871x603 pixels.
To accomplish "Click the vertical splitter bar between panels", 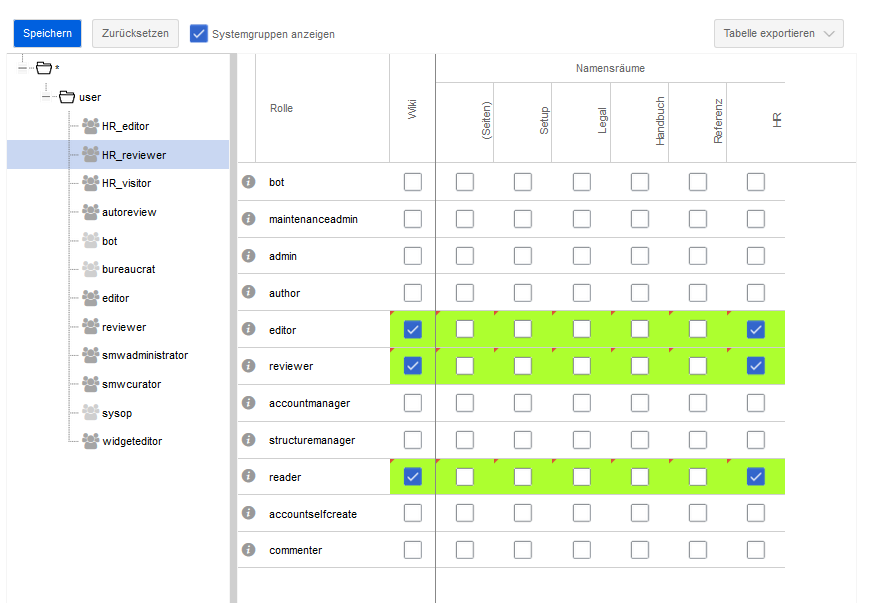I will pos(234,330).
